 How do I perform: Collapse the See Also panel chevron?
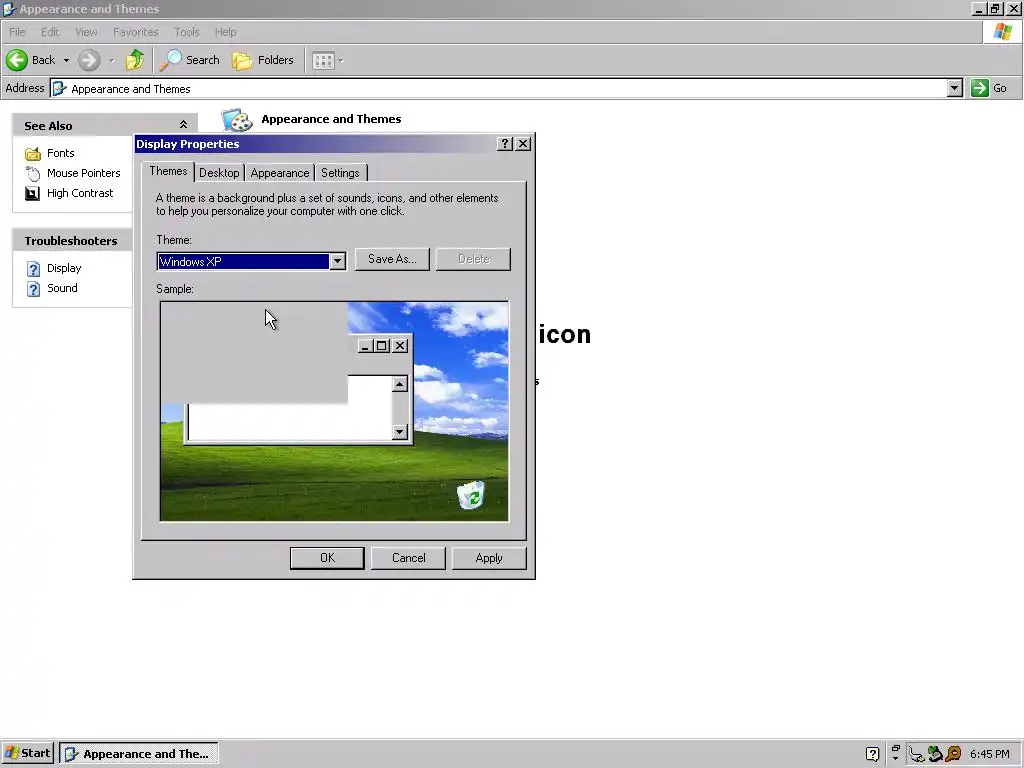tap(184, 124)
